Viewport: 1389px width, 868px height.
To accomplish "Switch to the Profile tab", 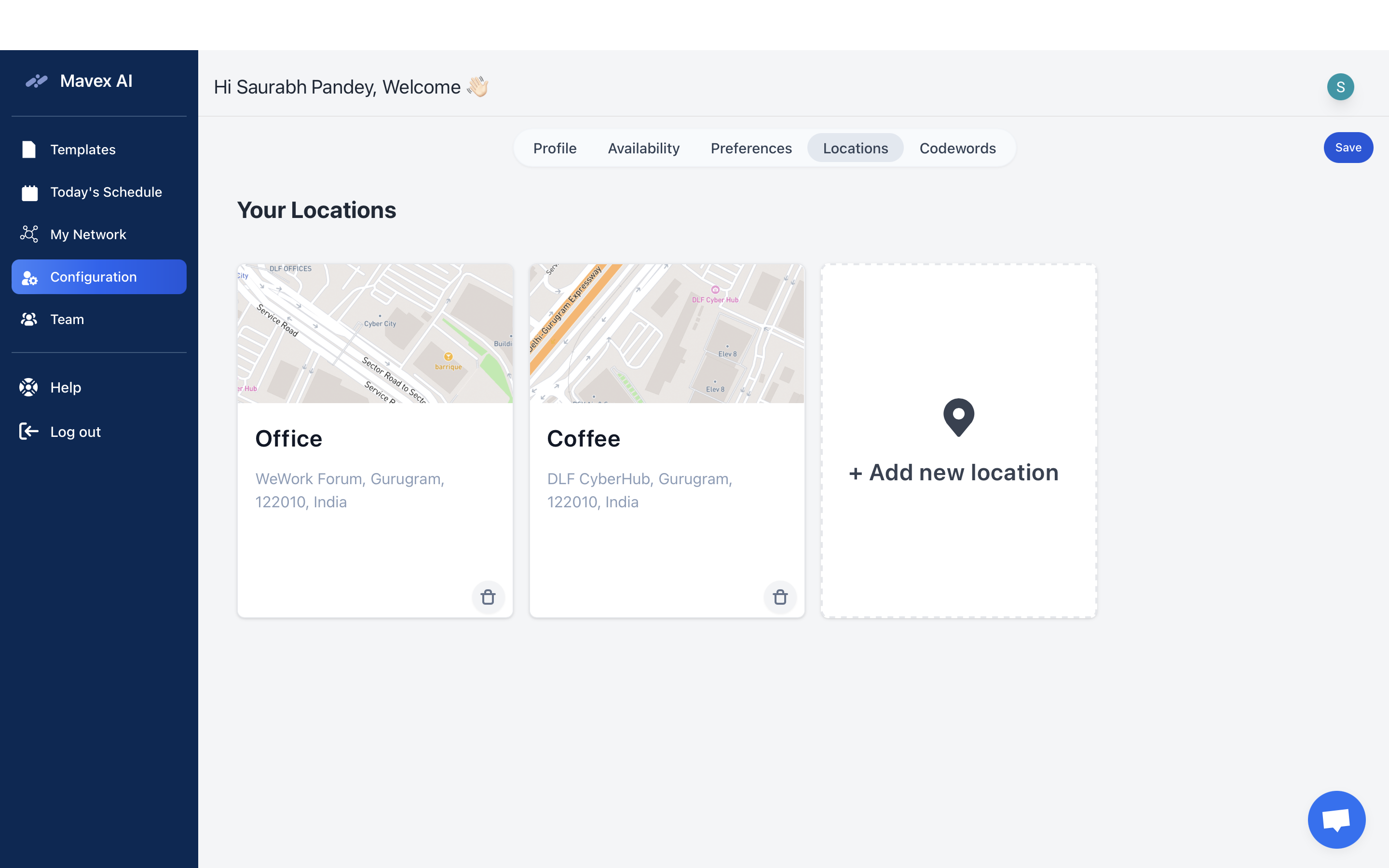I will tap(555, 148).
